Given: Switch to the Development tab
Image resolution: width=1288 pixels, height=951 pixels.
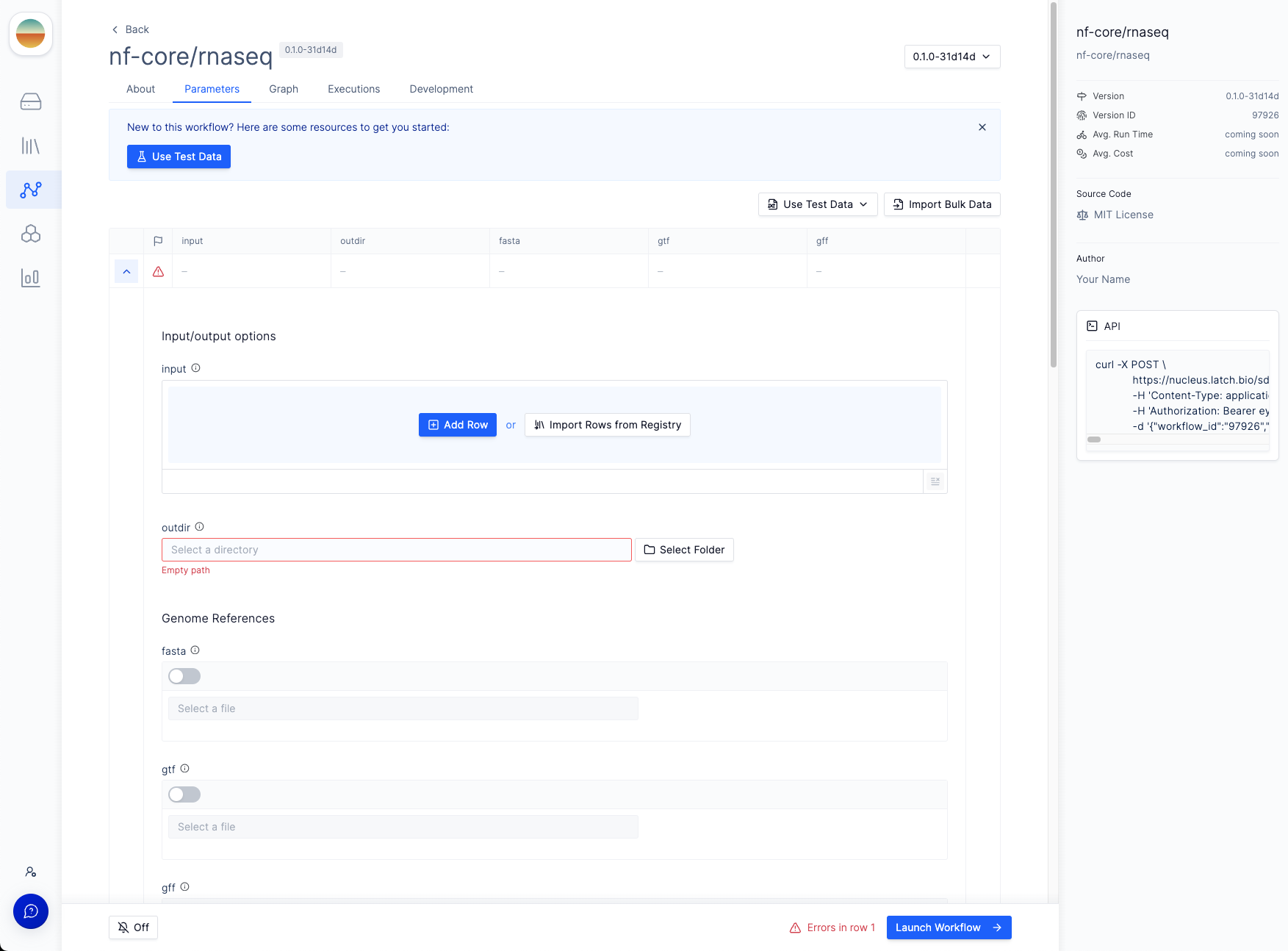Looking at the screenshot, I should 442,89.
